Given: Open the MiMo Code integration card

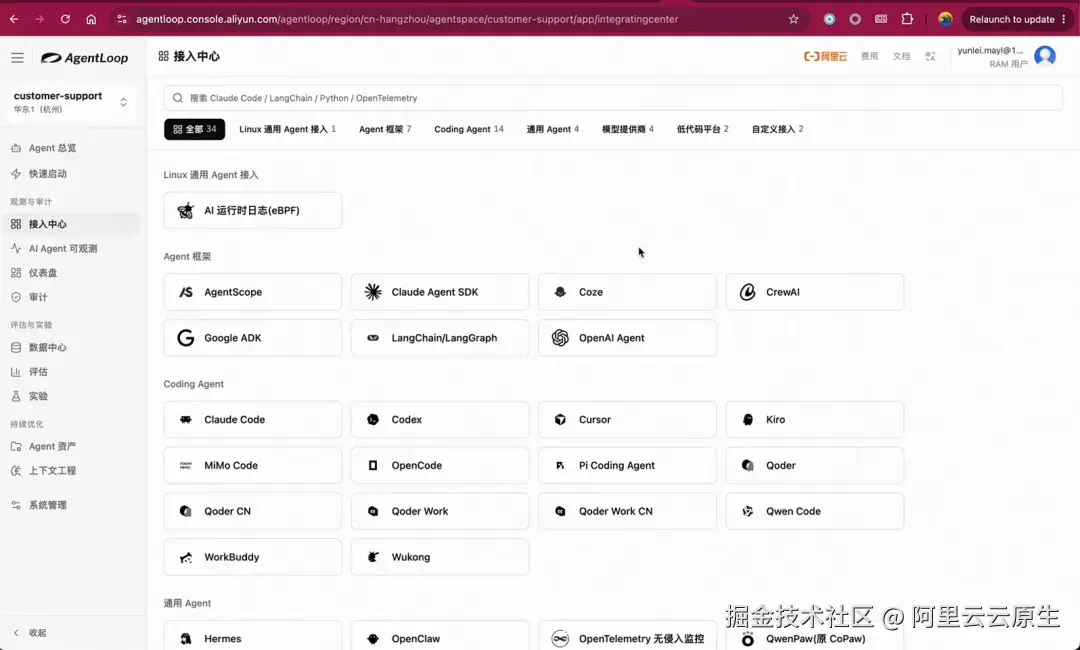Looking at the screenshot, I should click(253, 465).
